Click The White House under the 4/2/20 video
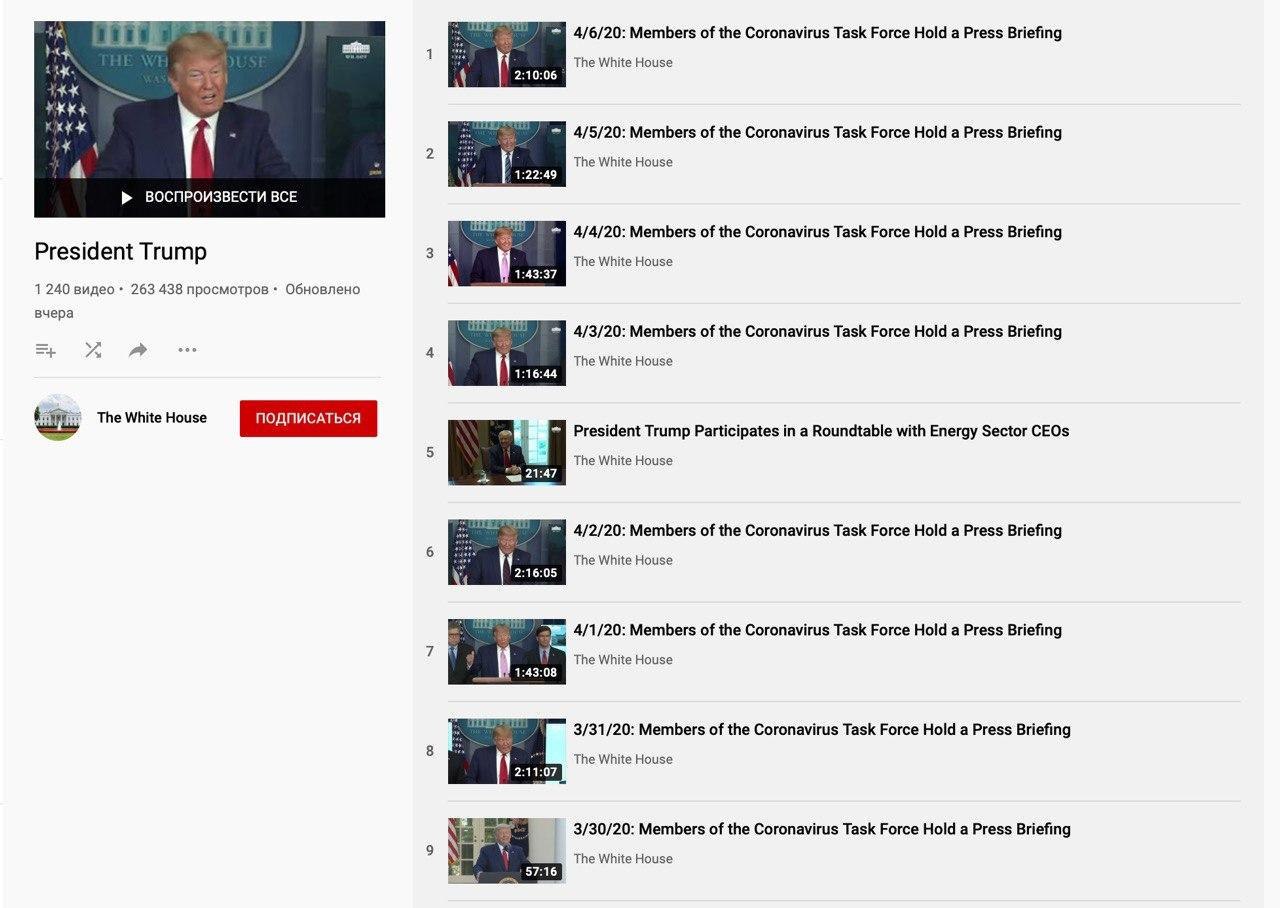The height and width of the screenshot is (908, 1280). (623, 560)
